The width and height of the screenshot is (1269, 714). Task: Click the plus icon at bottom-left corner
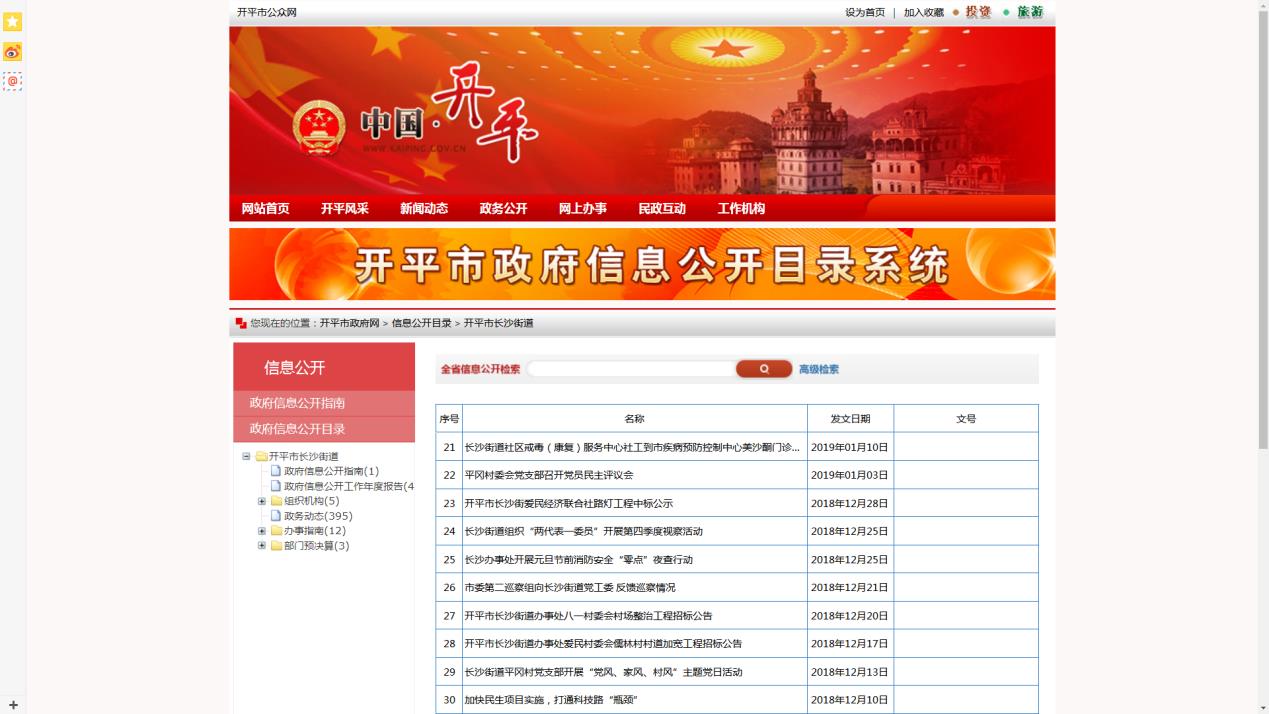pyautogui.click(x=13, y=705)
